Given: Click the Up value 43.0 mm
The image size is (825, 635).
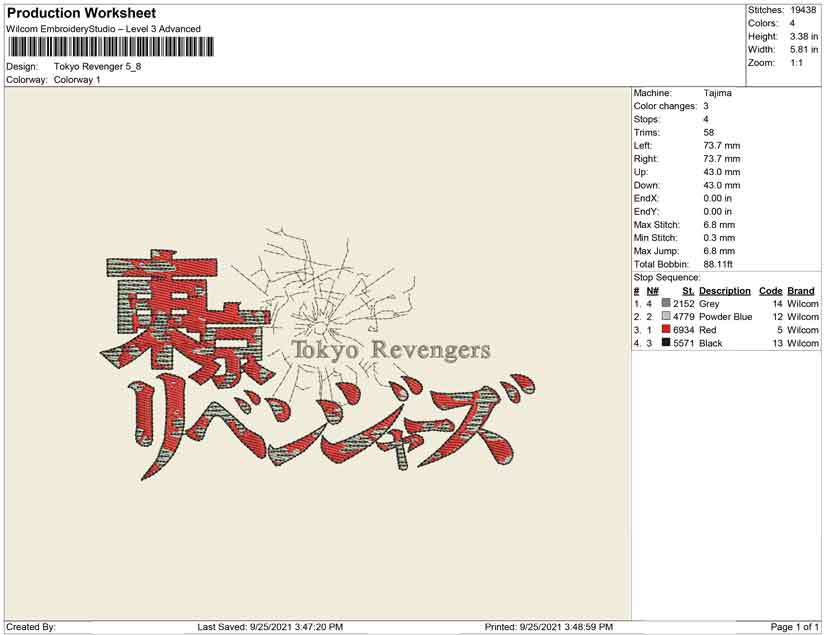Looking at the screenshot, I should click(x=721, y=172).
